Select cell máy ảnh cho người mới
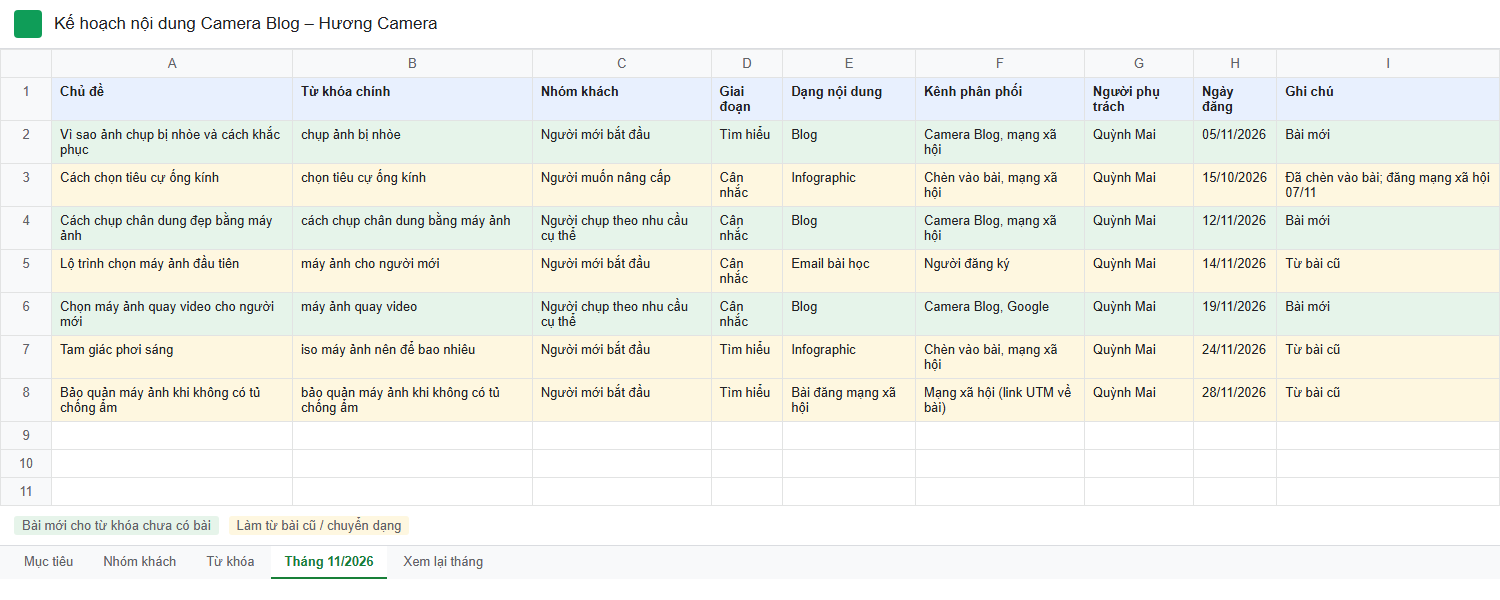Screen dimensions: 1500x600 click(413, 271)
